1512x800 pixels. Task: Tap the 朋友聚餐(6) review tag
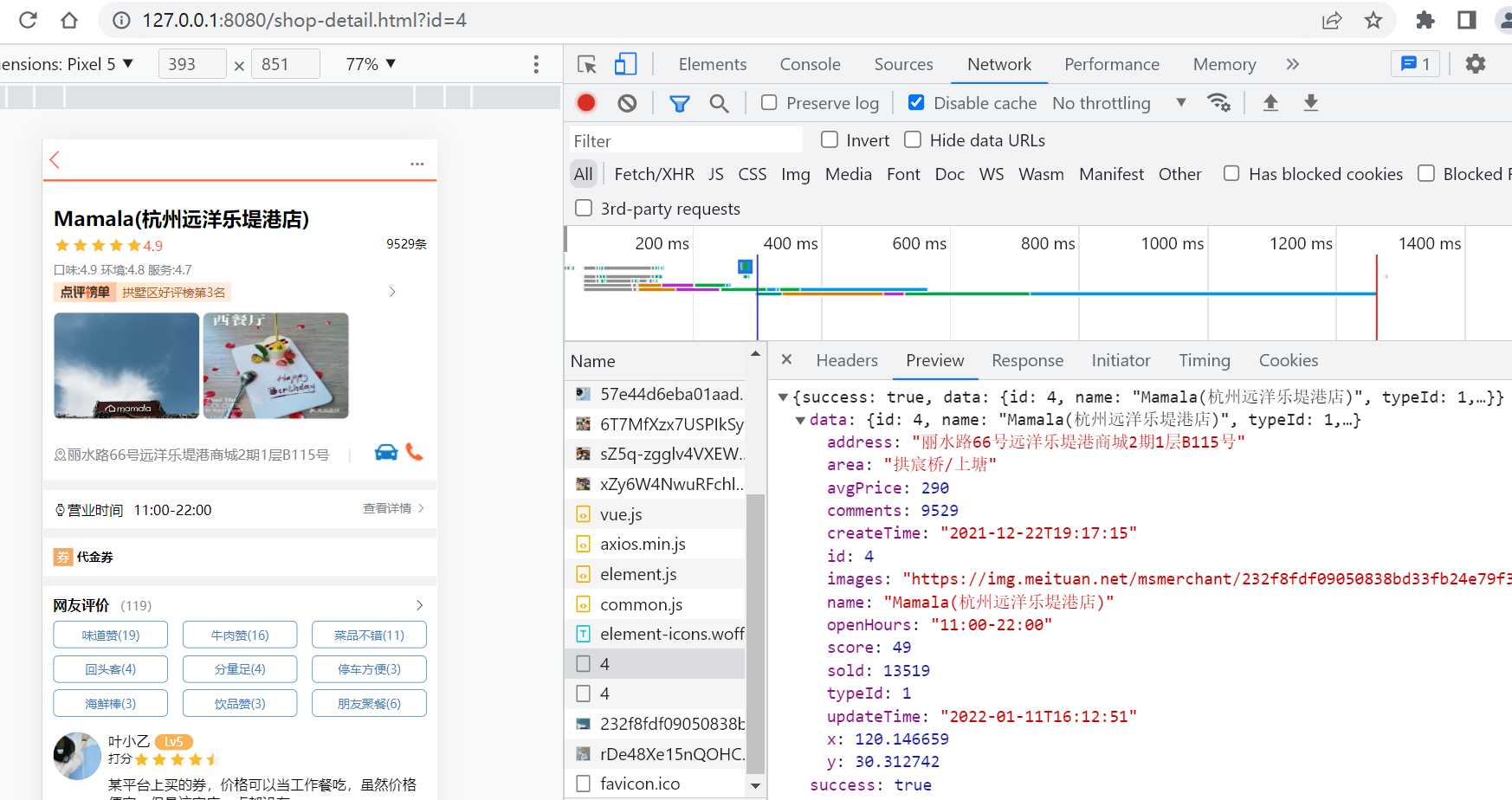pos(370,703)
